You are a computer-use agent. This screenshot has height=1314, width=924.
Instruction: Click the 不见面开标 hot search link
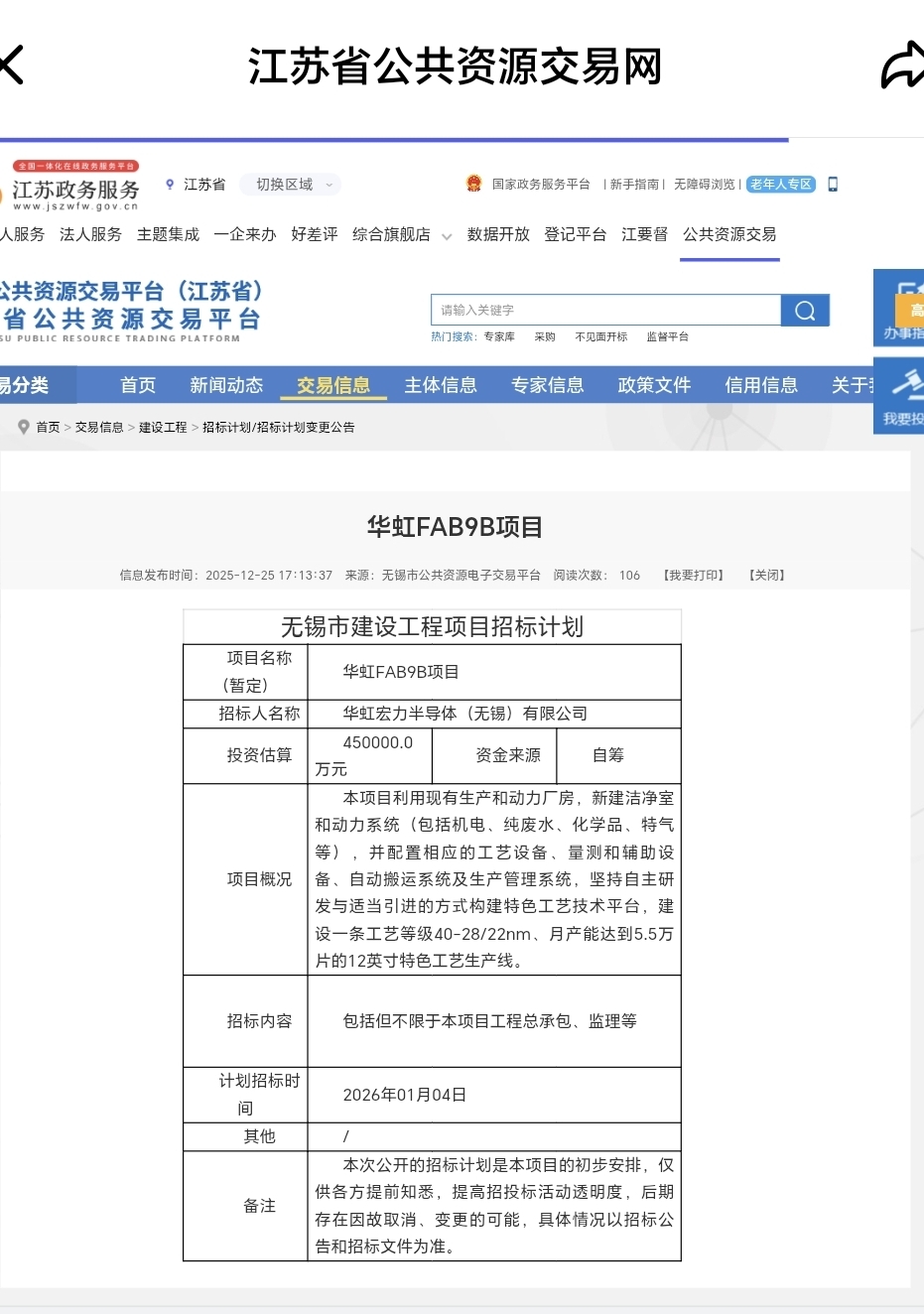pos(601,337)
